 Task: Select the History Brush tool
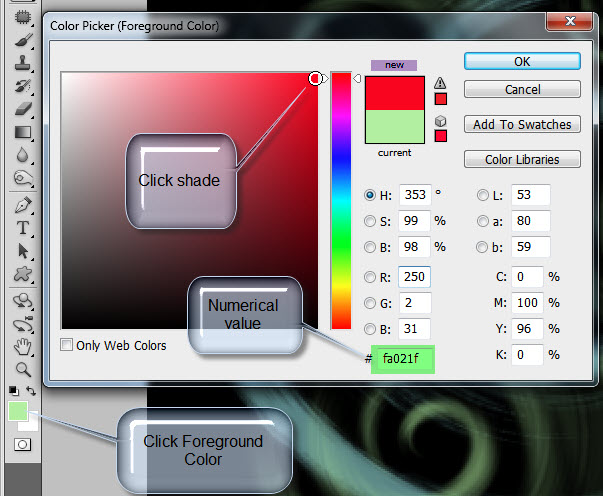click(22, 86)
